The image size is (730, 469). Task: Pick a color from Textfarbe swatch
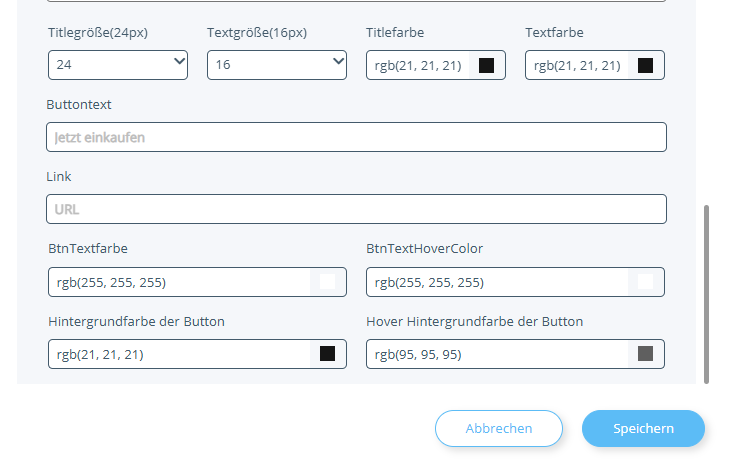point(645,66)
